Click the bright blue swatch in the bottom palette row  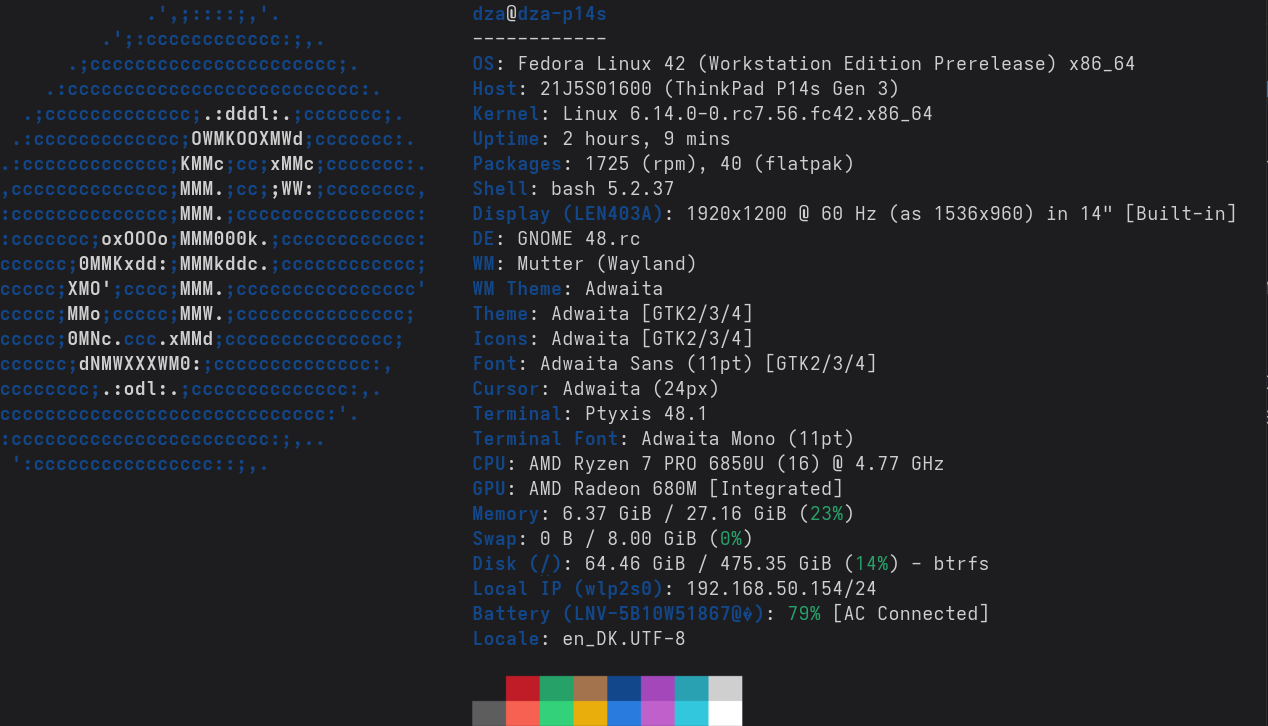point(625,713)
